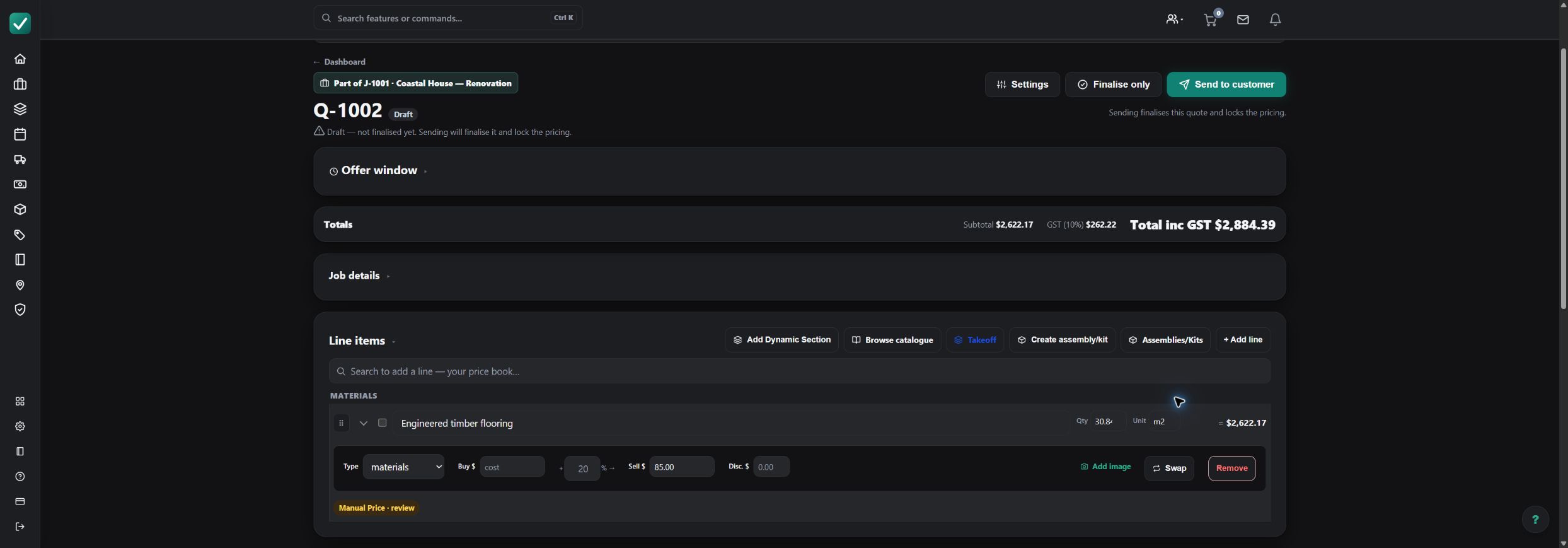Screen dimensions: 1568x548
Task: Open the Type materials dropdown
Action: pyautogui.click(x=403, y=467)
